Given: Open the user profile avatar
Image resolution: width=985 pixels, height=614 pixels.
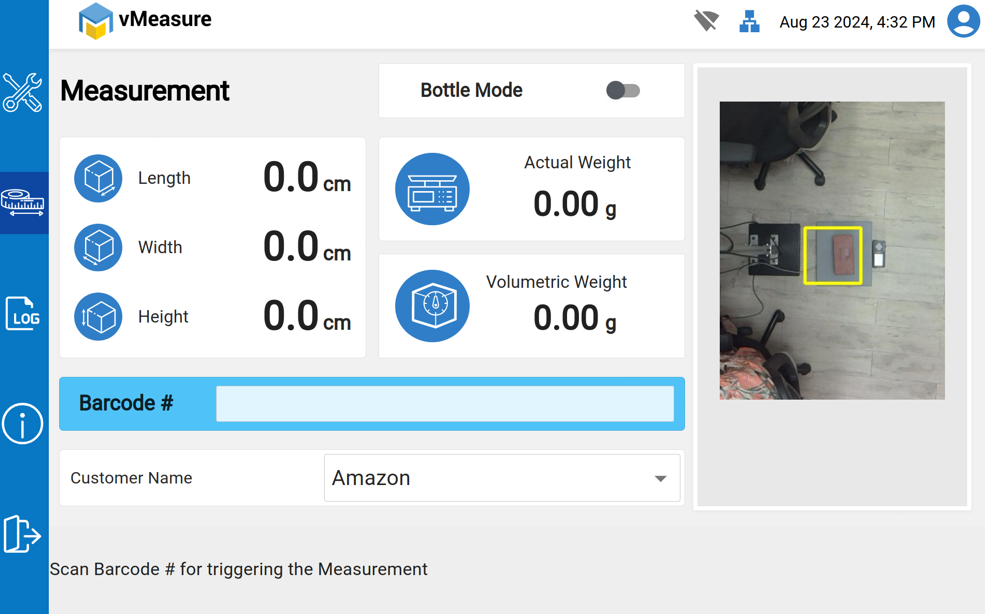Looking at the screenshot, I should pyautogui.click(x=963, y=21).
